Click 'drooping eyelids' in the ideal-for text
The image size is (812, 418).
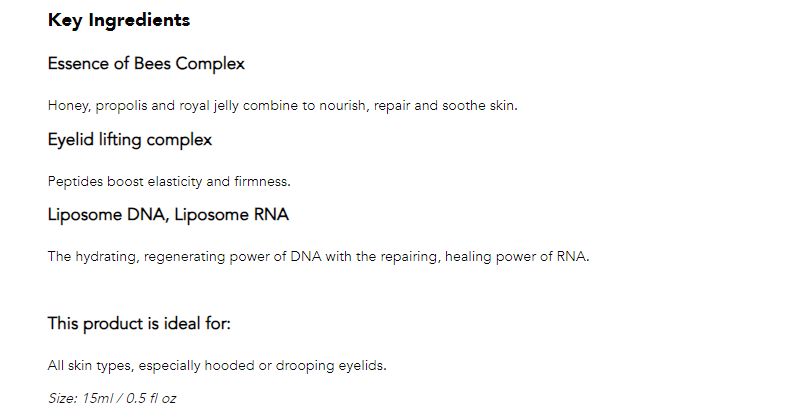coord(331,366)
